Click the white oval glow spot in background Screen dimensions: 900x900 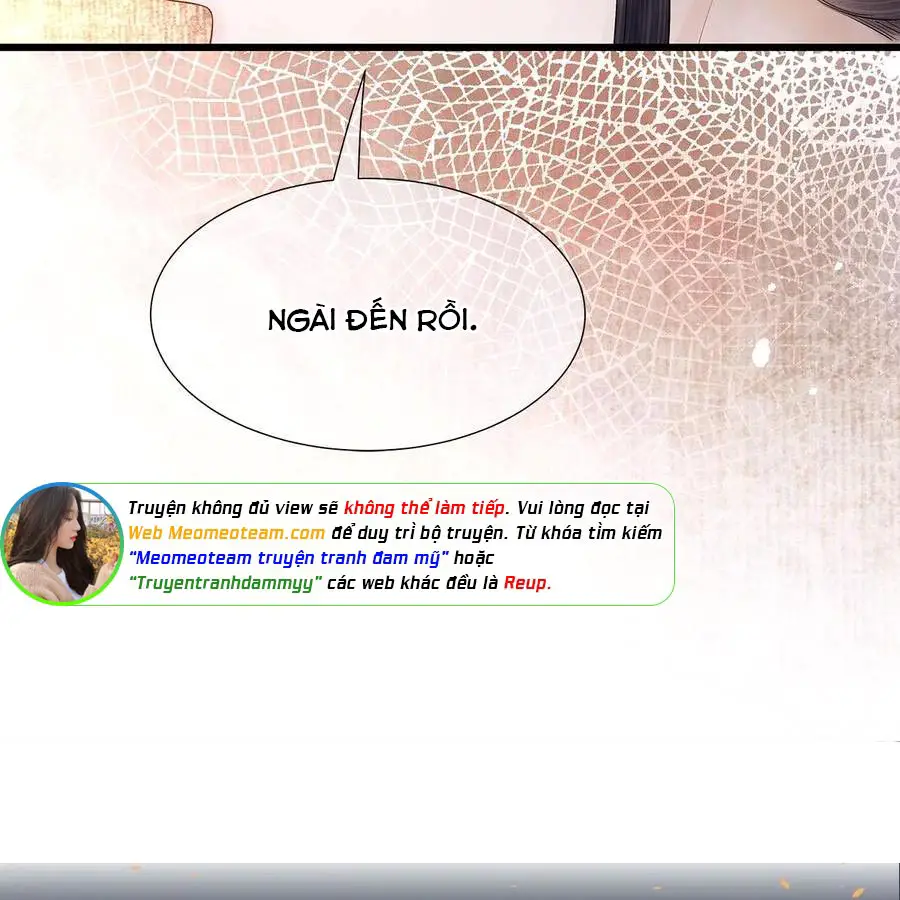coord(762,351)
